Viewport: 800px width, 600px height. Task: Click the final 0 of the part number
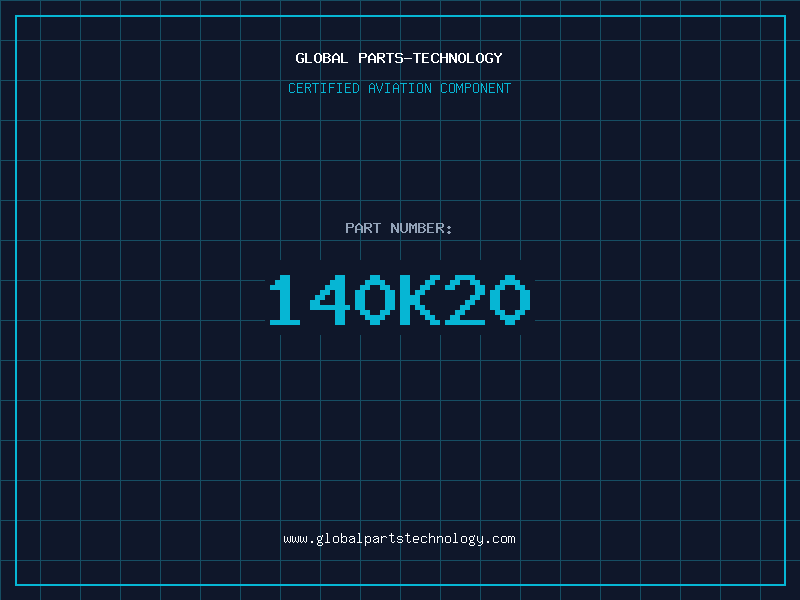click(509, 300)
